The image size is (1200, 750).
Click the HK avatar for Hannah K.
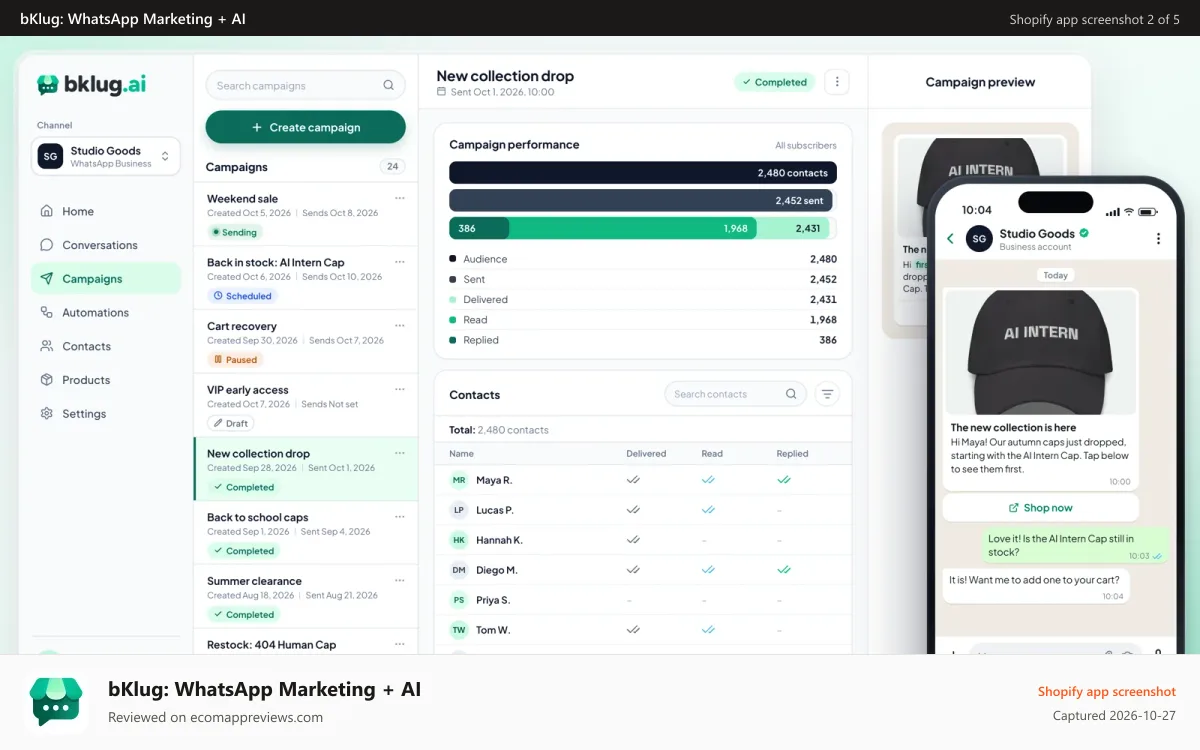coord(459,540)
